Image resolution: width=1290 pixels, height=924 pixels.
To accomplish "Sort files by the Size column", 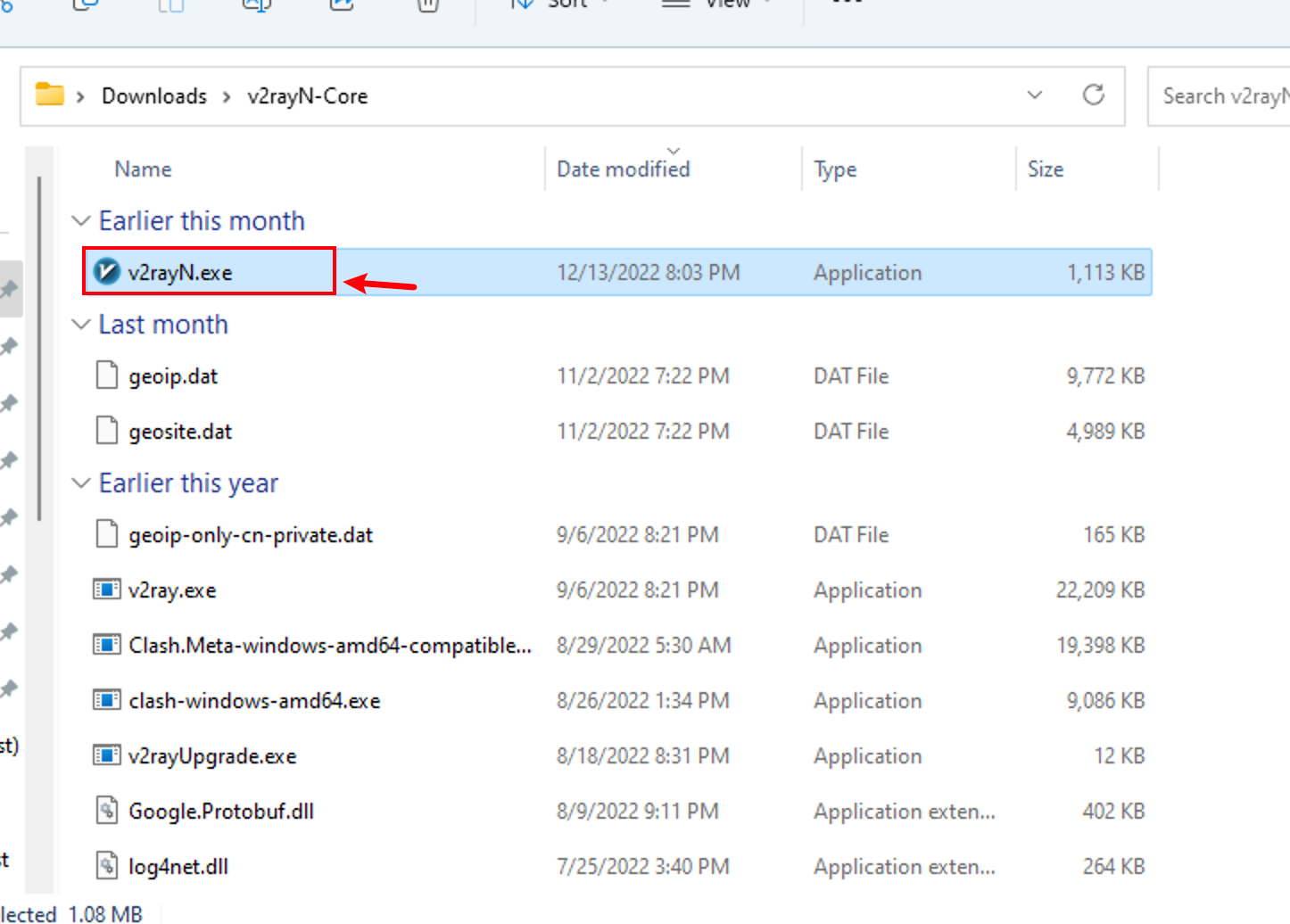I will point(1046,169).
